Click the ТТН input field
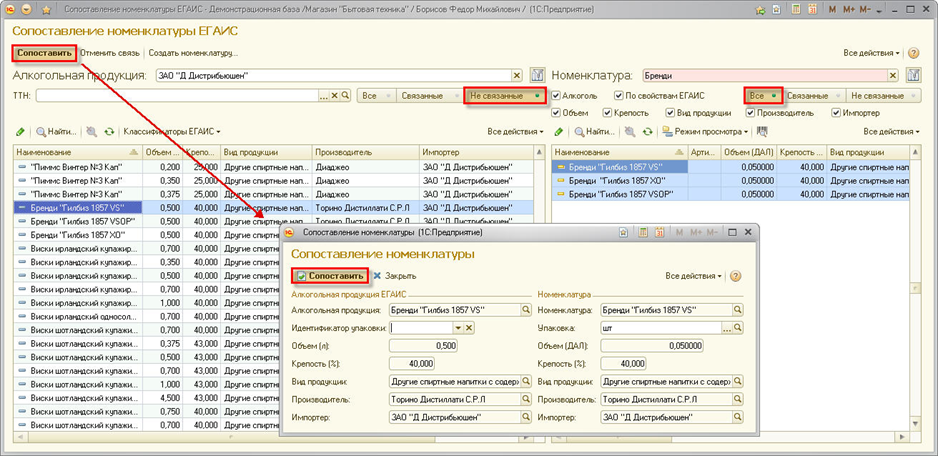Viewport: 938px width, 456px height. pyautogui.click(x=177, y=96)
